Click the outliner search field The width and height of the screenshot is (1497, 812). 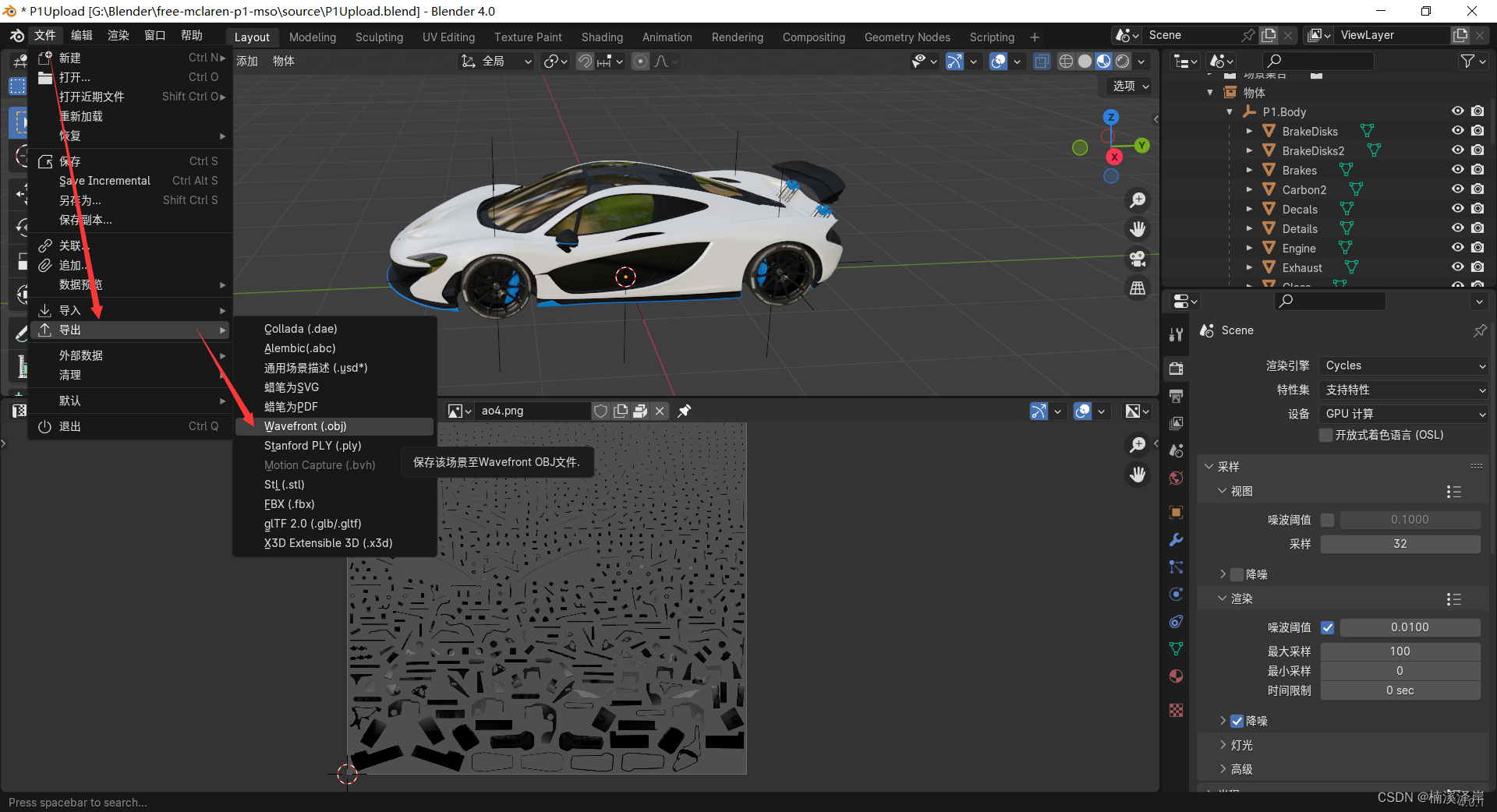click(1318, 61)
